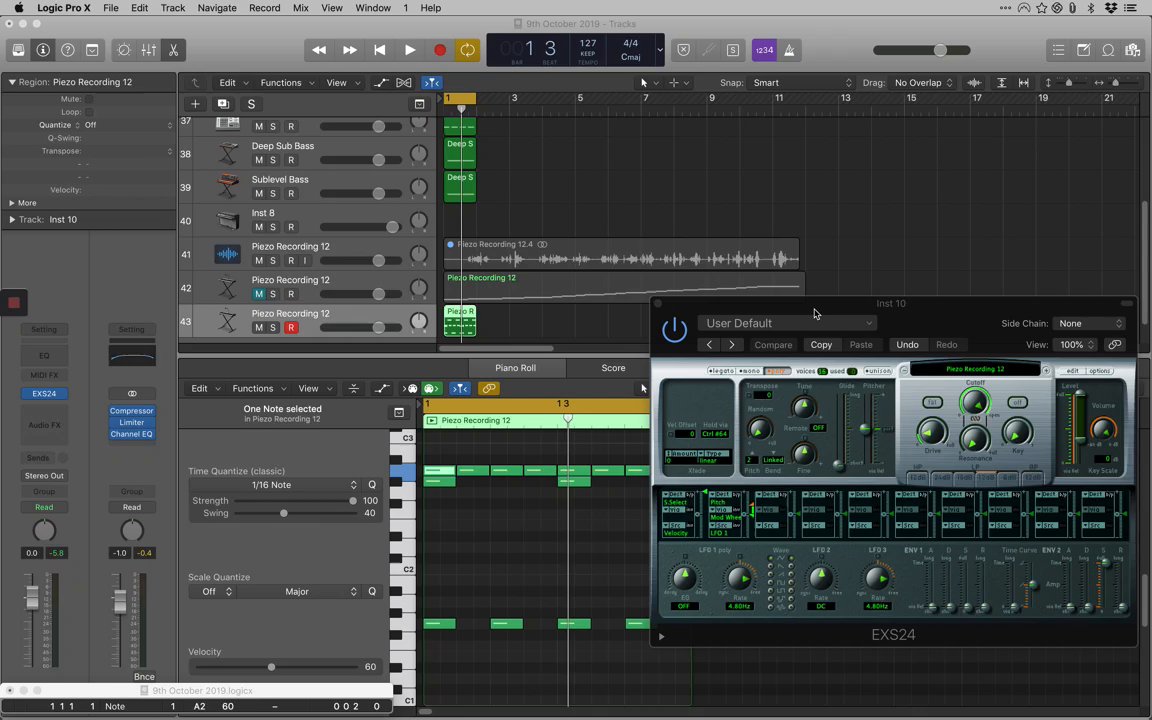This screenshot has height=720, width=1152.
Task: Toggle the Inspector info icon
Action: [x=43, y=50]
